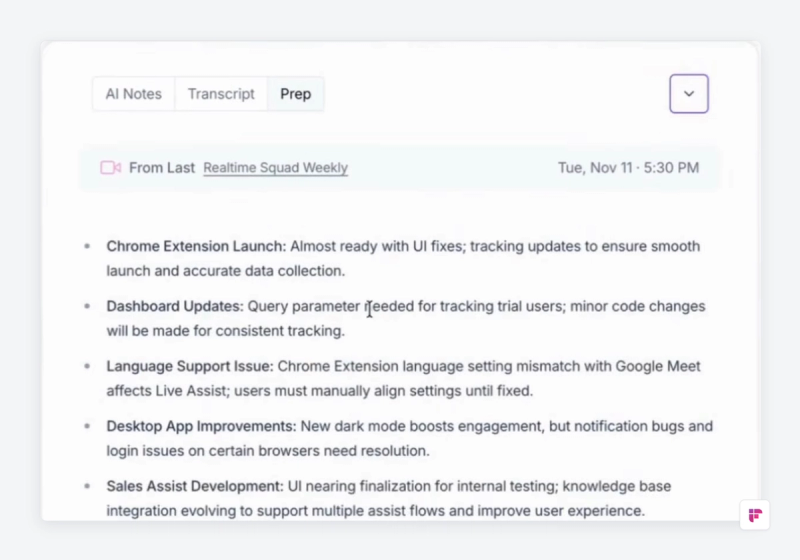Select the 'Dashboard Updates:' heading text
Viewport: 800px width, 560px height.
click(175, 307)
